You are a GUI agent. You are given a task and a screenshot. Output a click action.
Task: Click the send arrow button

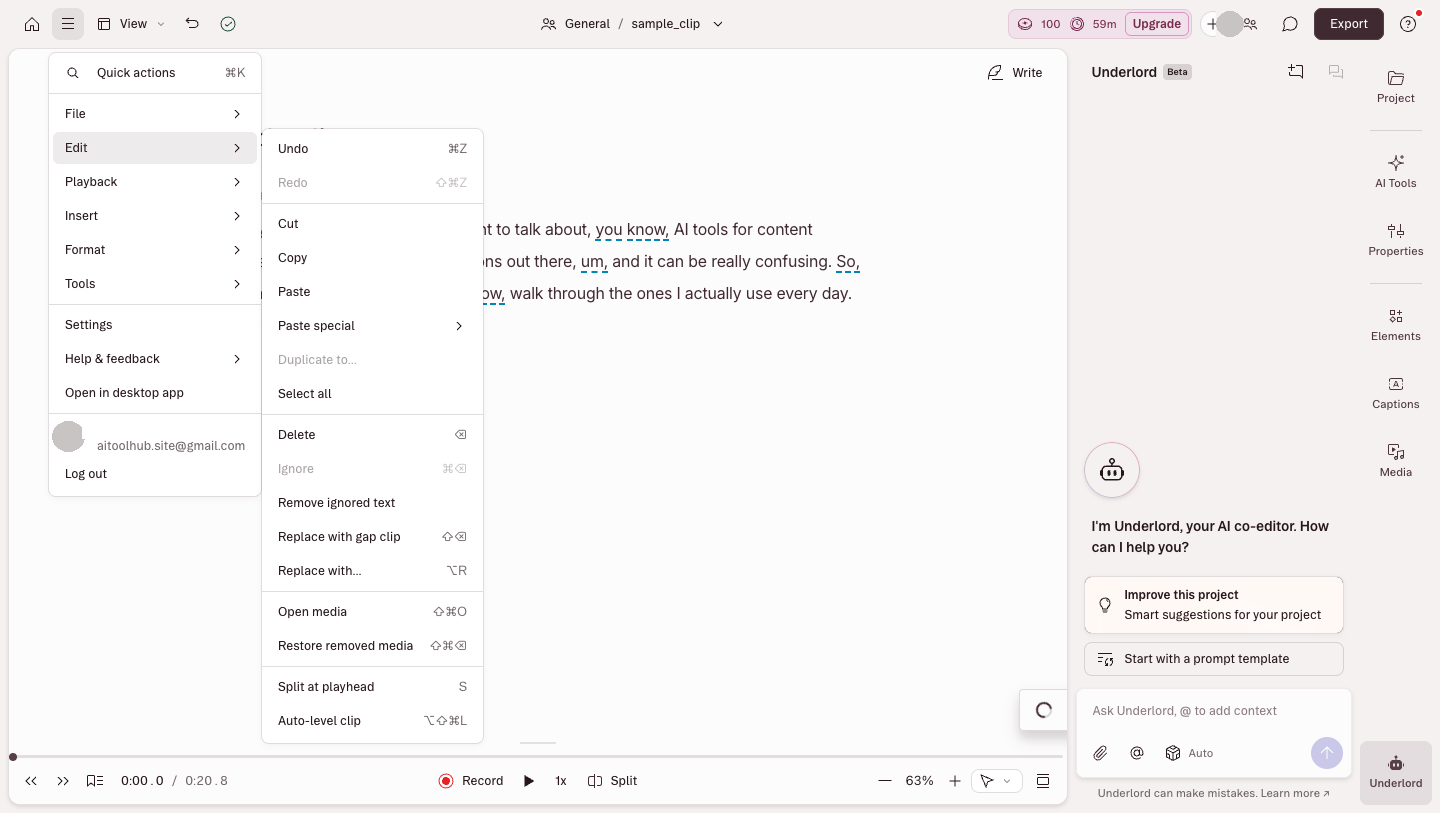click(1326, 753)
